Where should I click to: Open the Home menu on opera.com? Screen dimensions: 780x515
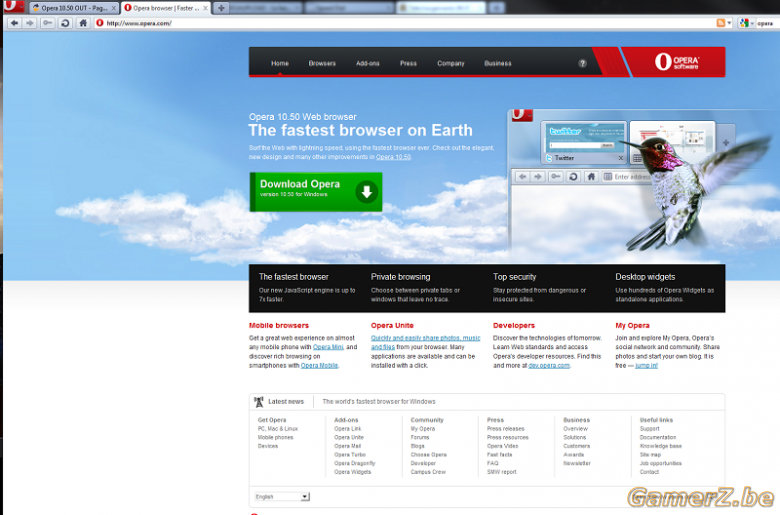point(280,63)
